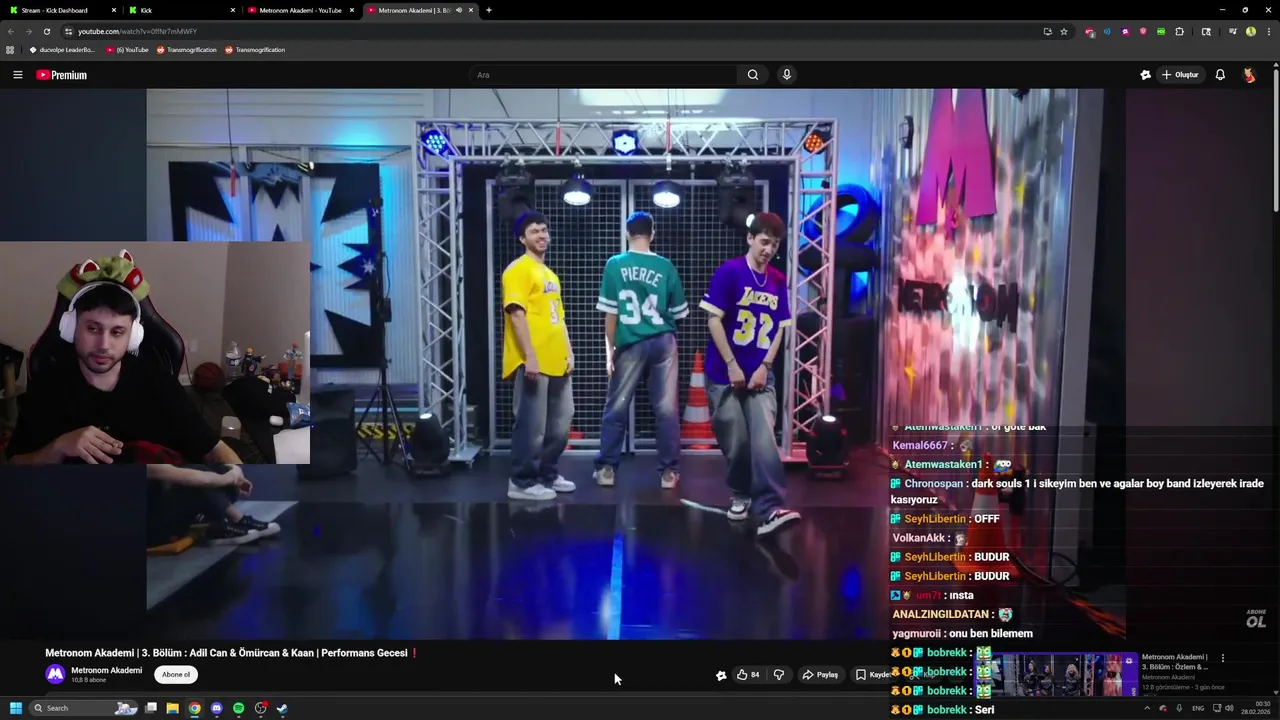Reload the page
The image size is (1280, 720).
point(46,31)
